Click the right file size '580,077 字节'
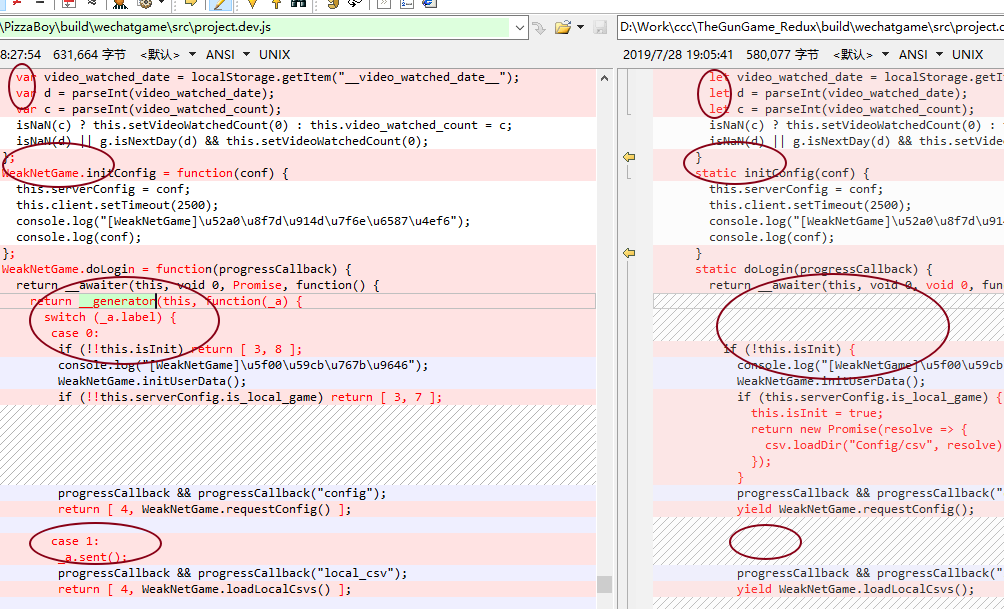Screen dimensions: 1004x609 (x=782, y=54)
